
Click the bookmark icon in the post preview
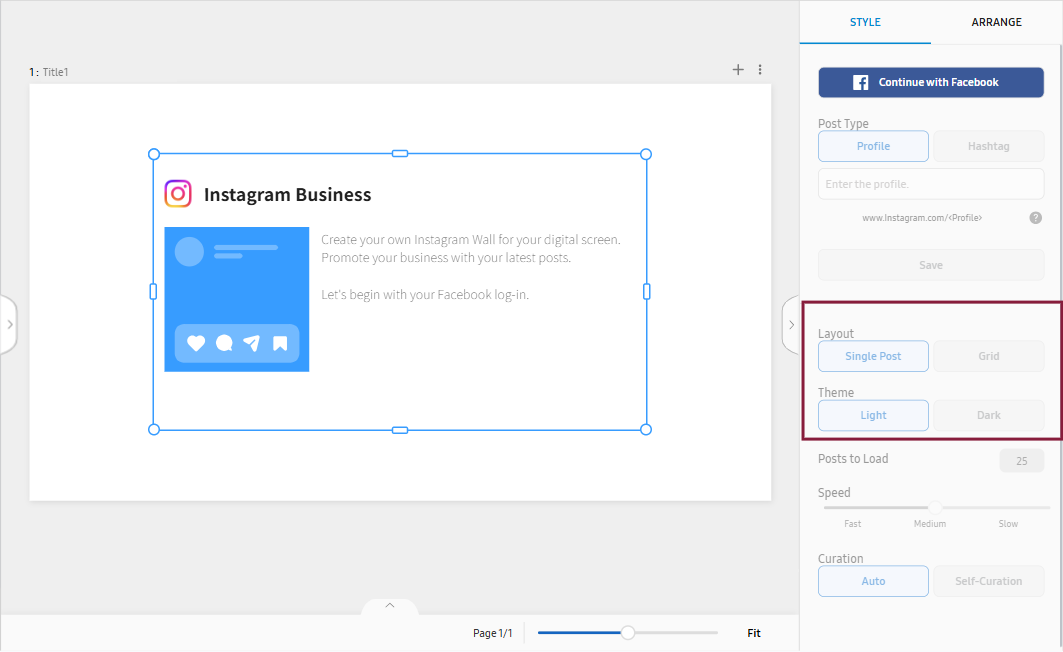(280, 344)
